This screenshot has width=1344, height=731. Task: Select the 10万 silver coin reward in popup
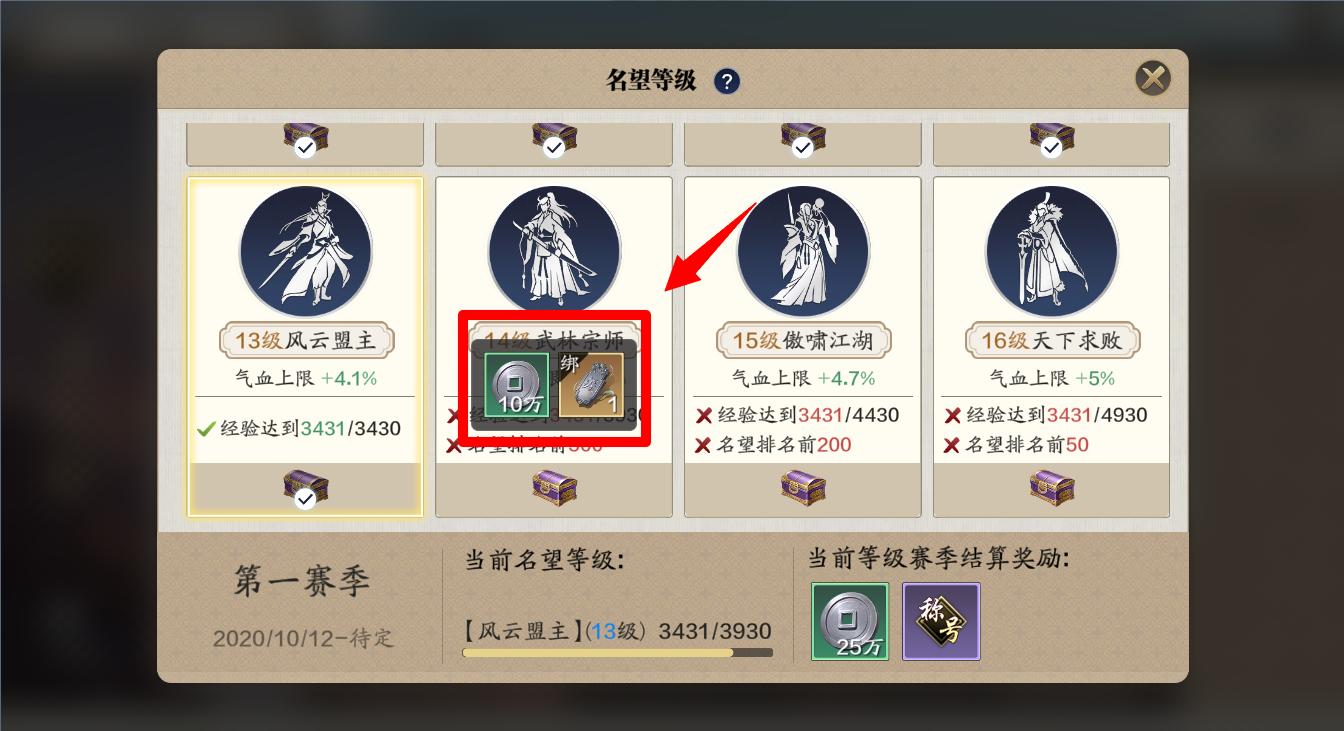516,385
